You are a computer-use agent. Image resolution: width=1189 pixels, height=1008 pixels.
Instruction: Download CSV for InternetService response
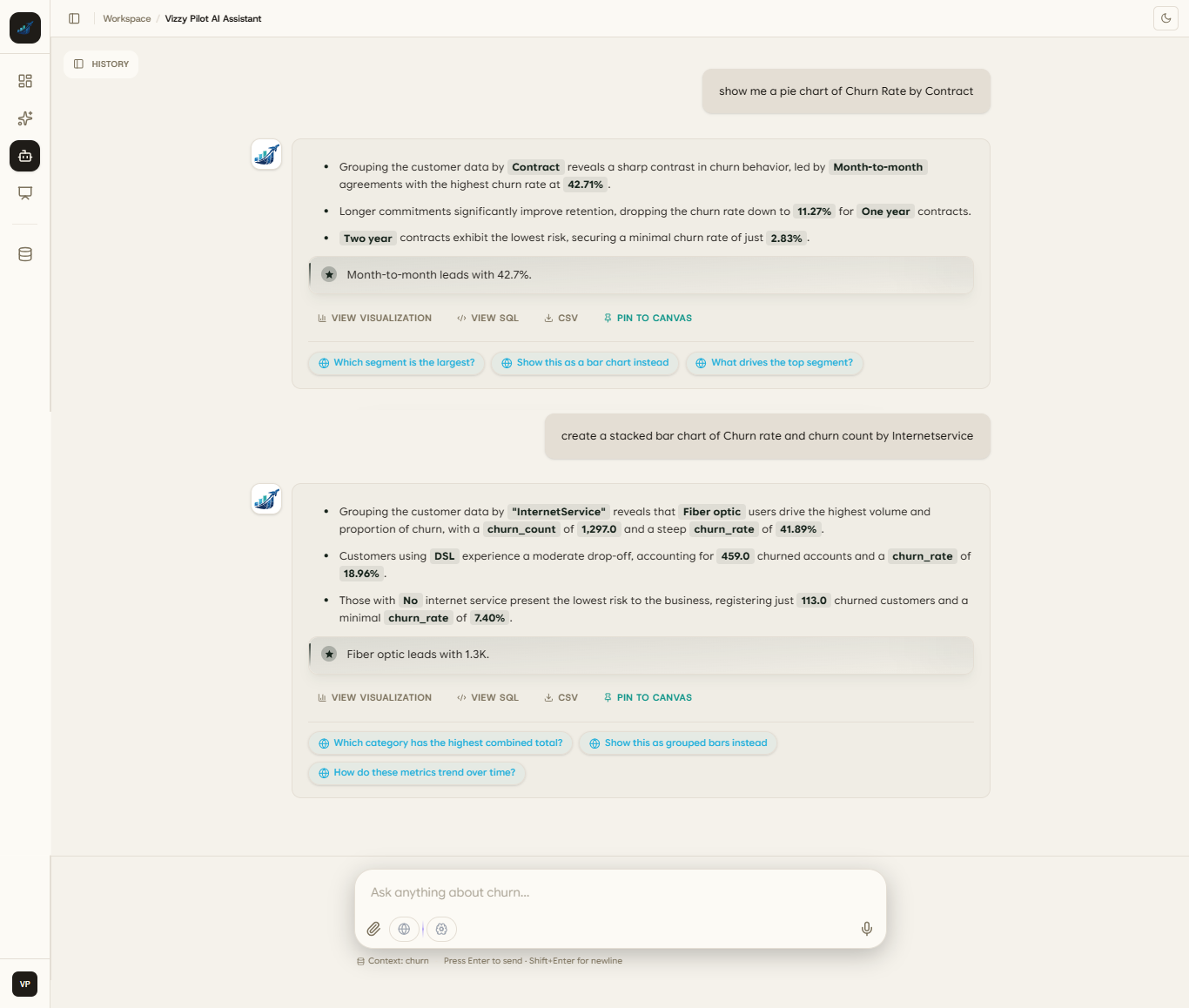click(561, 698)
